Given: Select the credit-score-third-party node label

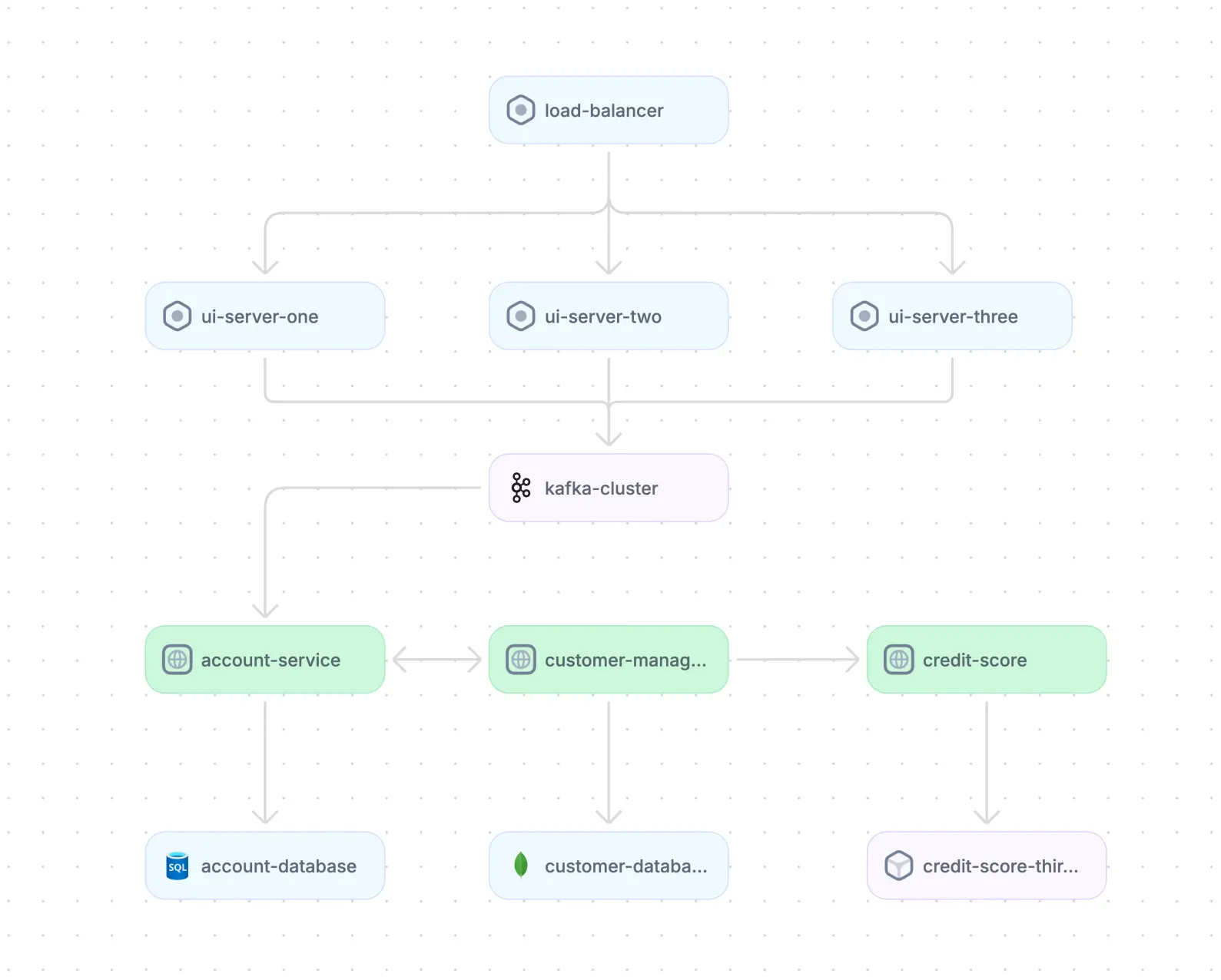Looking at the screenshot, I should click(x=1000, y=866).
